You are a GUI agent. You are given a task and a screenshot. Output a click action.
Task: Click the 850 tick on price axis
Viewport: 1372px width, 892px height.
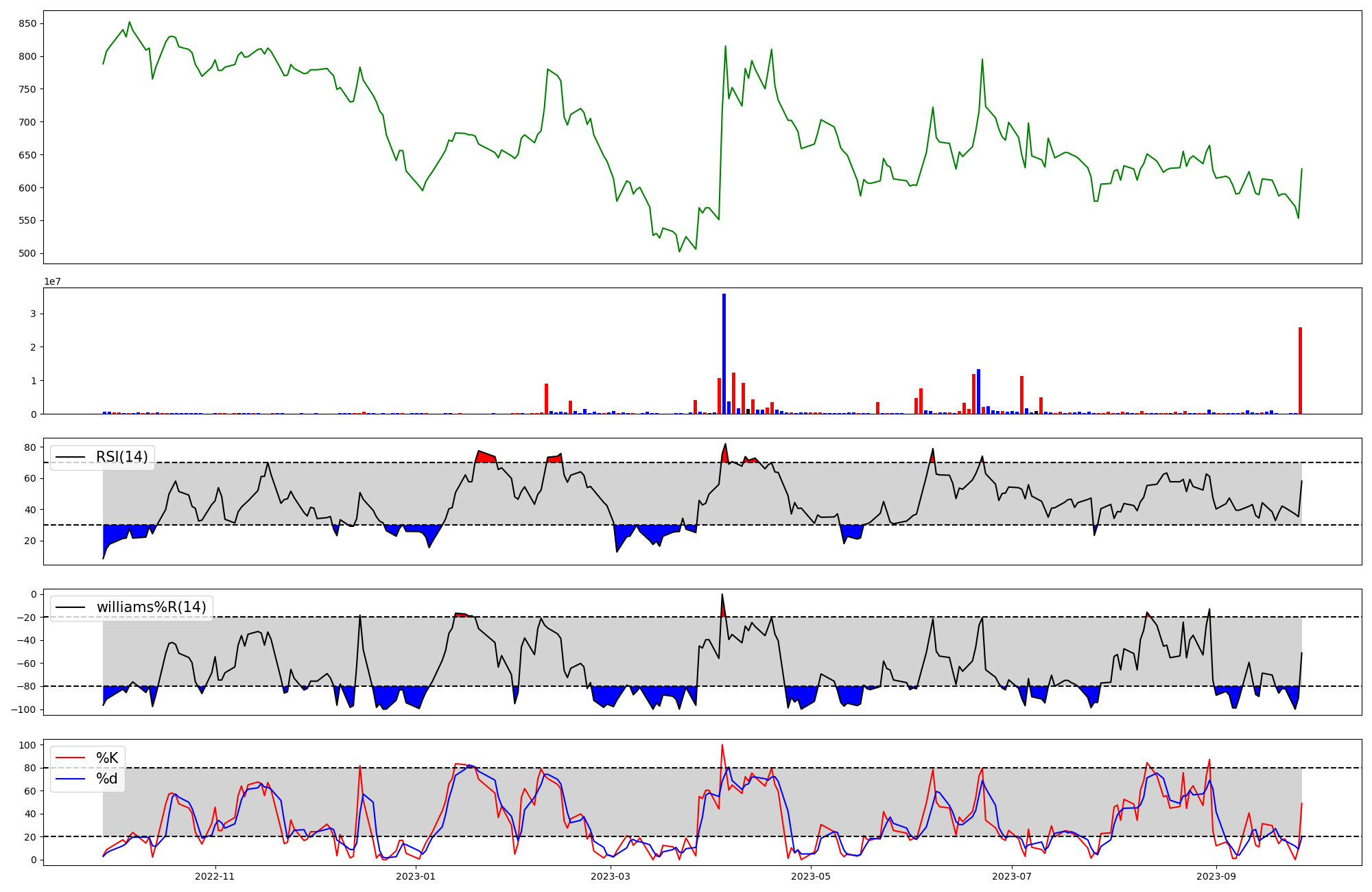click(x=28, y=23)
